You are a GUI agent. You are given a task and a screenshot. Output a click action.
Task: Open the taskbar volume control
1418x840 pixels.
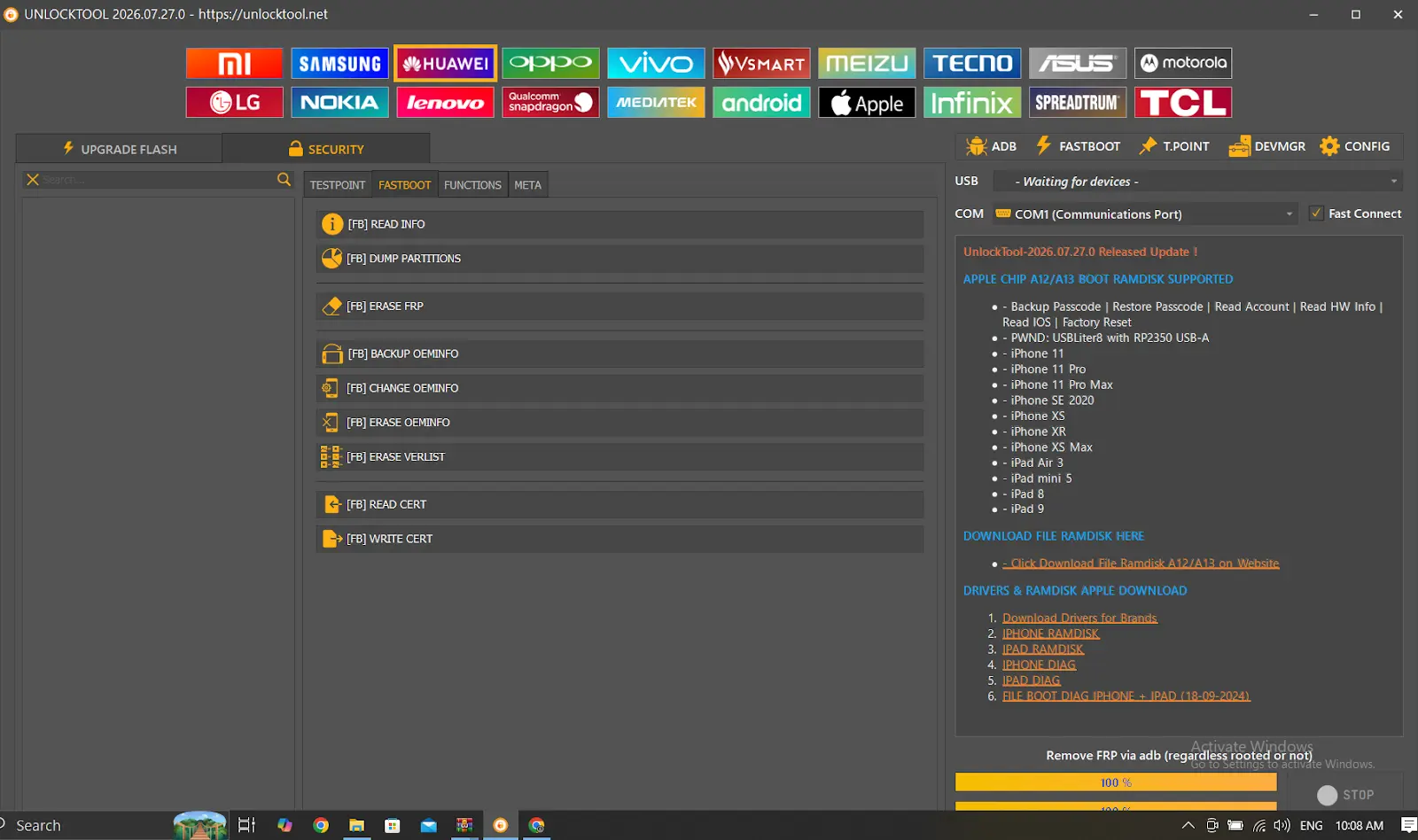1282,826
